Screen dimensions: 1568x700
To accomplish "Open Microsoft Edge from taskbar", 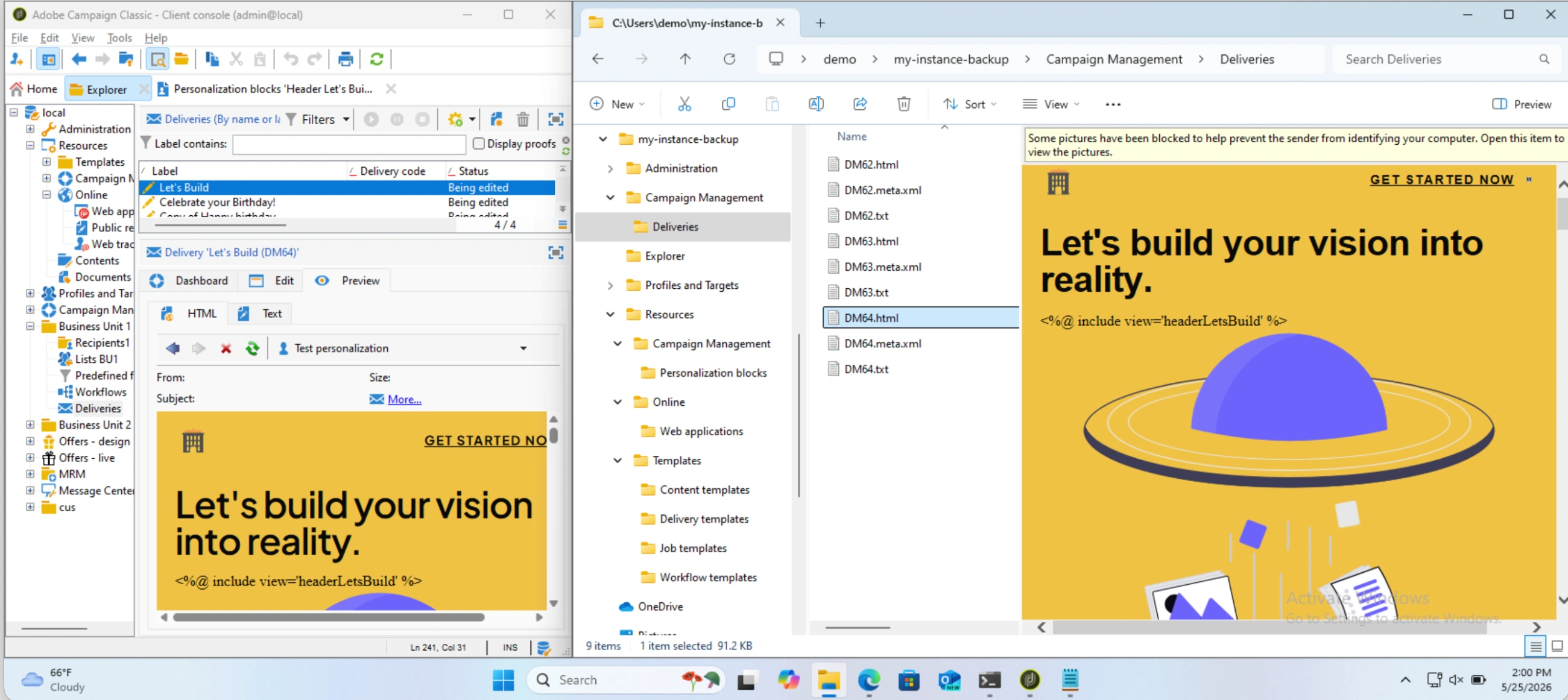I will pyautogui.click(x=868, y=680).
